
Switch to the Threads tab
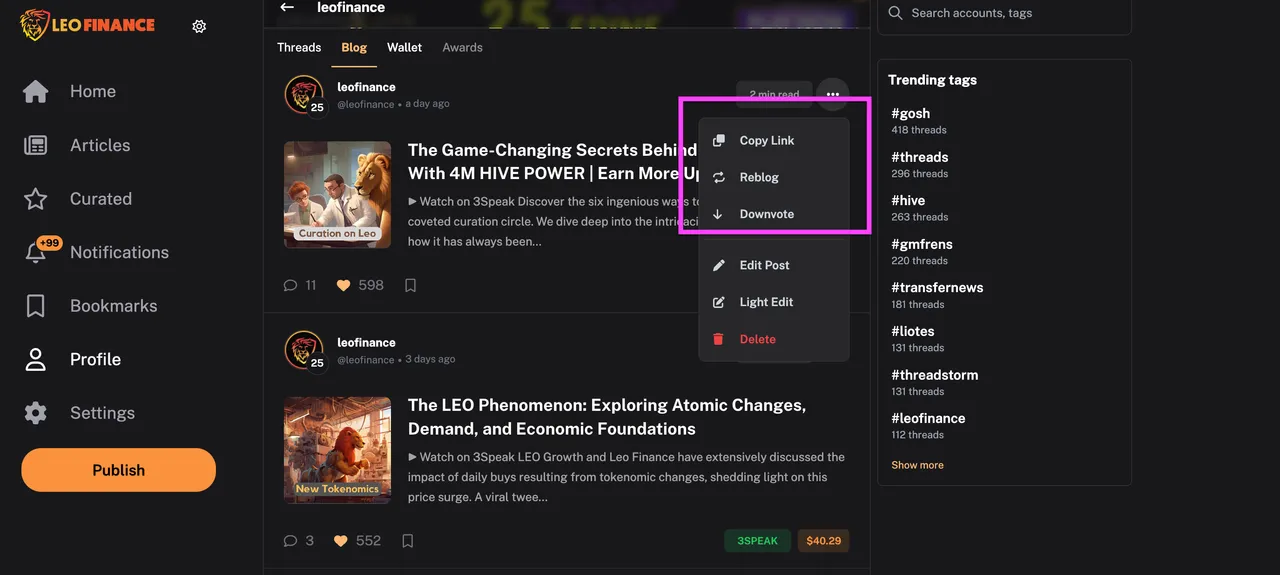[299, 47]
